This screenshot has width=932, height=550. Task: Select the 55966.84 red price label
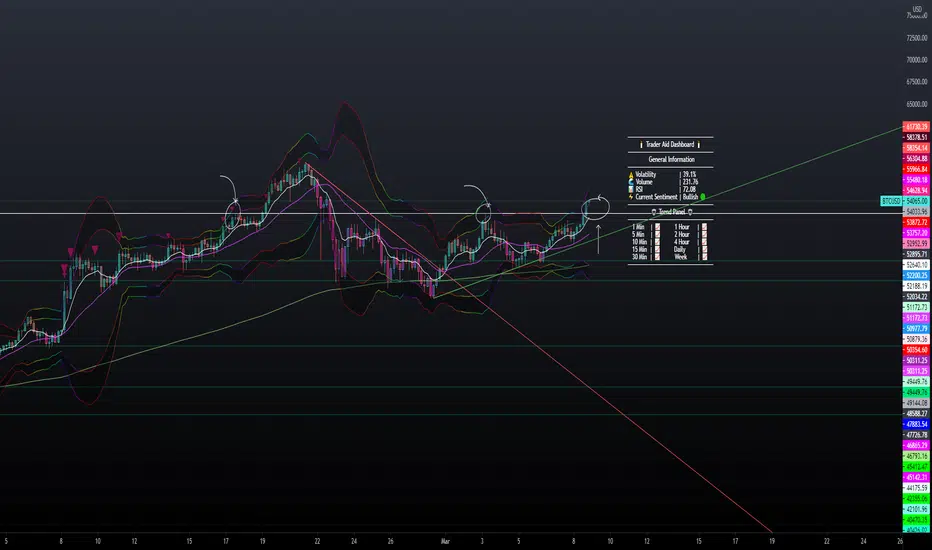(916, 169)
